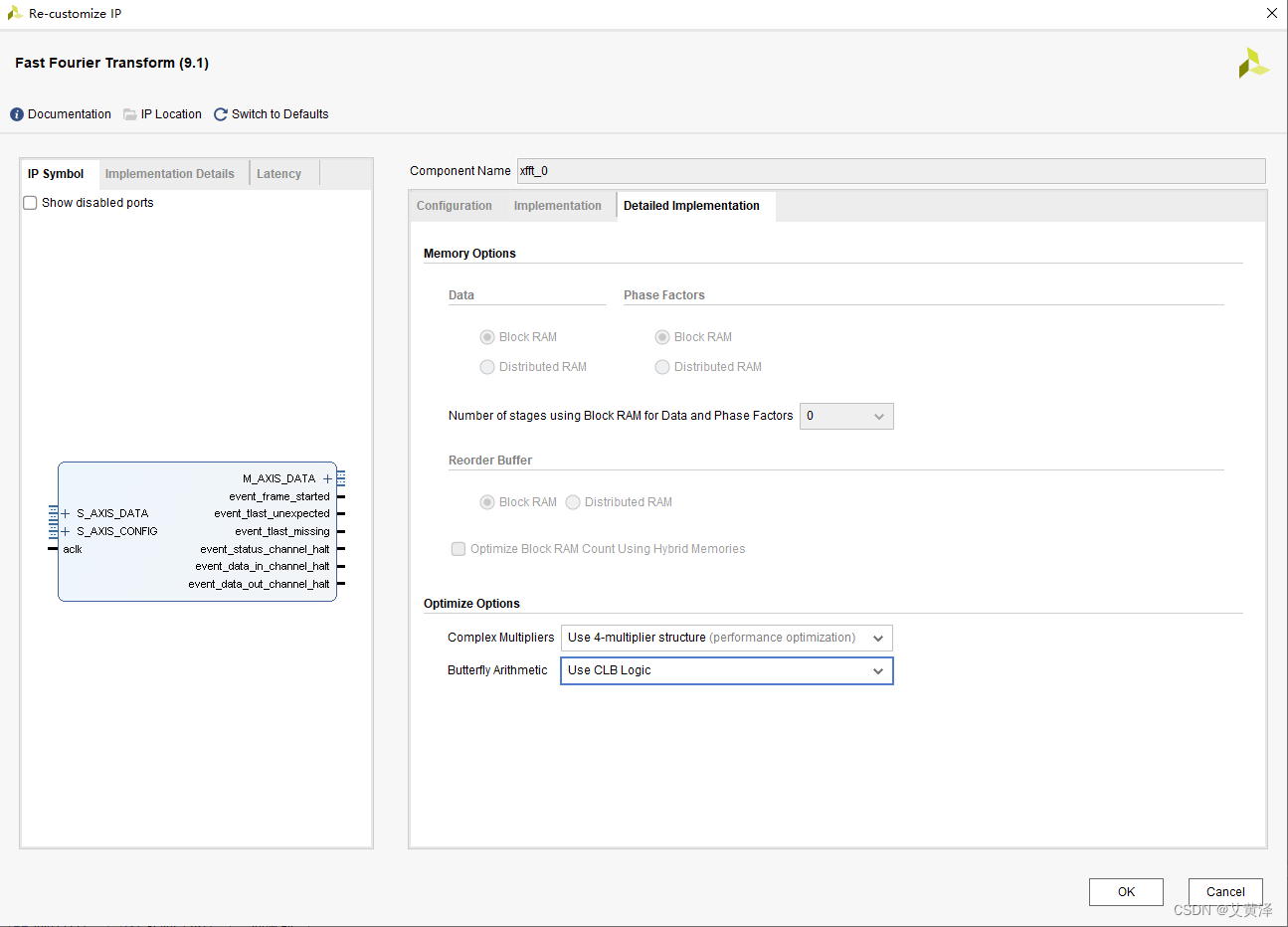This screenshot has height=927, width=1288.
Task: Click the OK button
Action: pos(1126,892)
